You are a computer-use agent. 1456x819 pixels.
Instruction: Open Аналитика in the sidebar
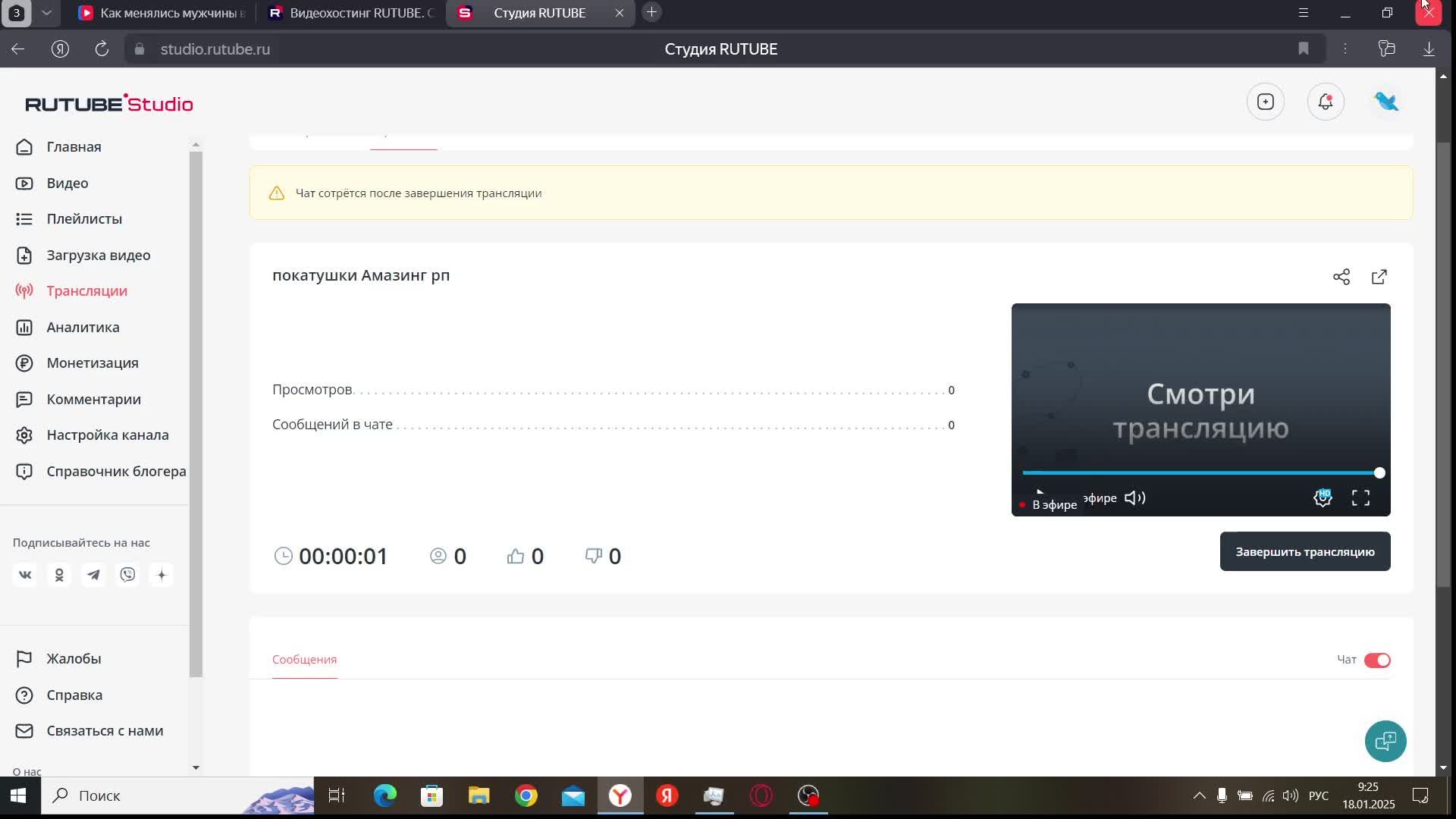point(83,327)
